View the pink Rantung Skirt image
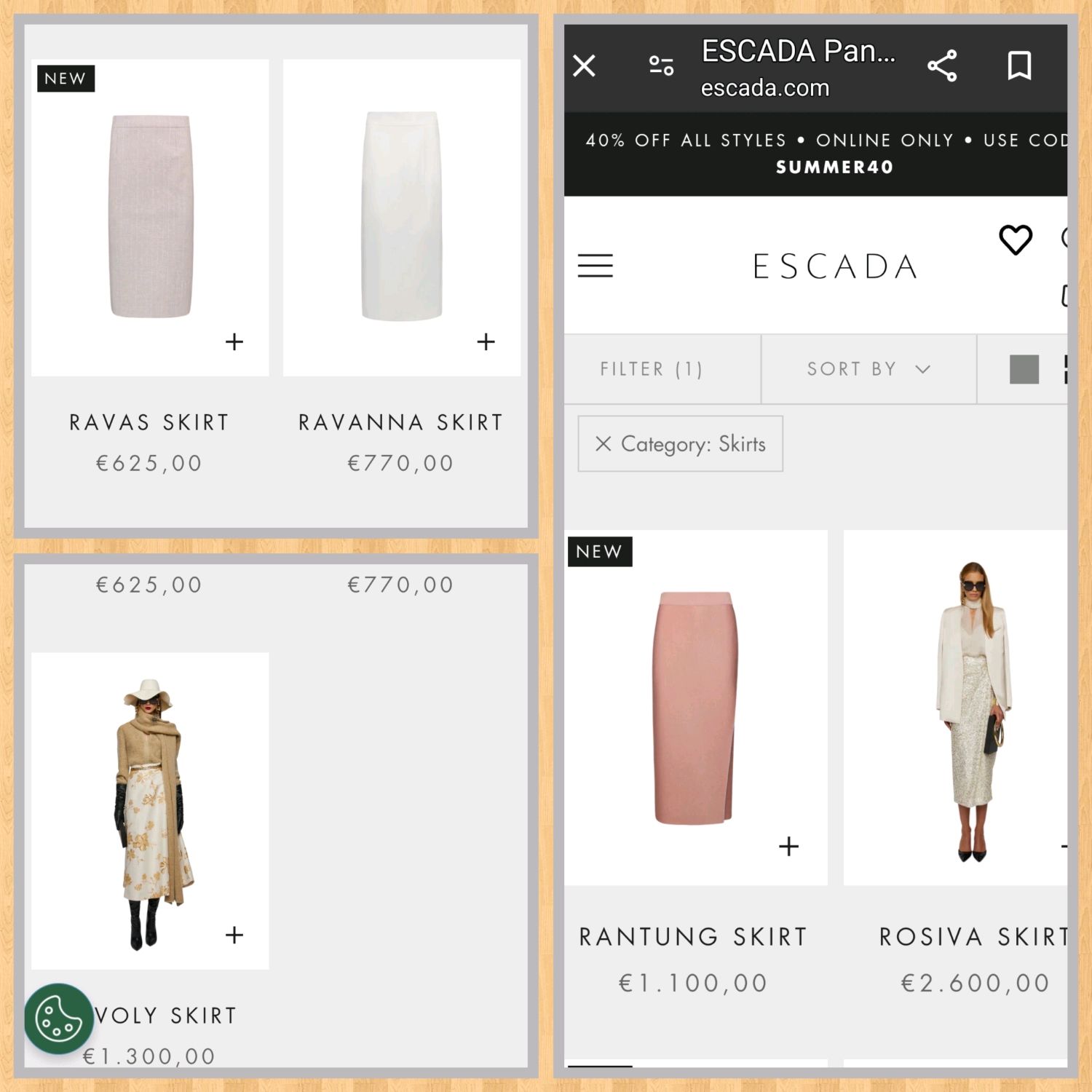This screenshot has height=1092, width=1092. pos(695,708)
